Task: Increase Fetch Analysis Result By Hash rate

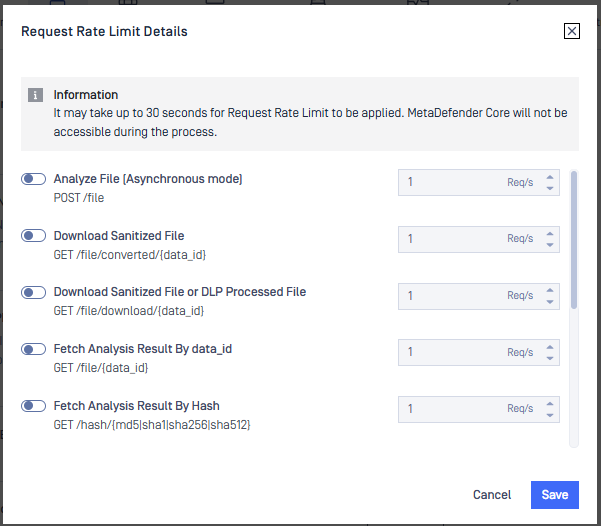Action: (549, 404)
